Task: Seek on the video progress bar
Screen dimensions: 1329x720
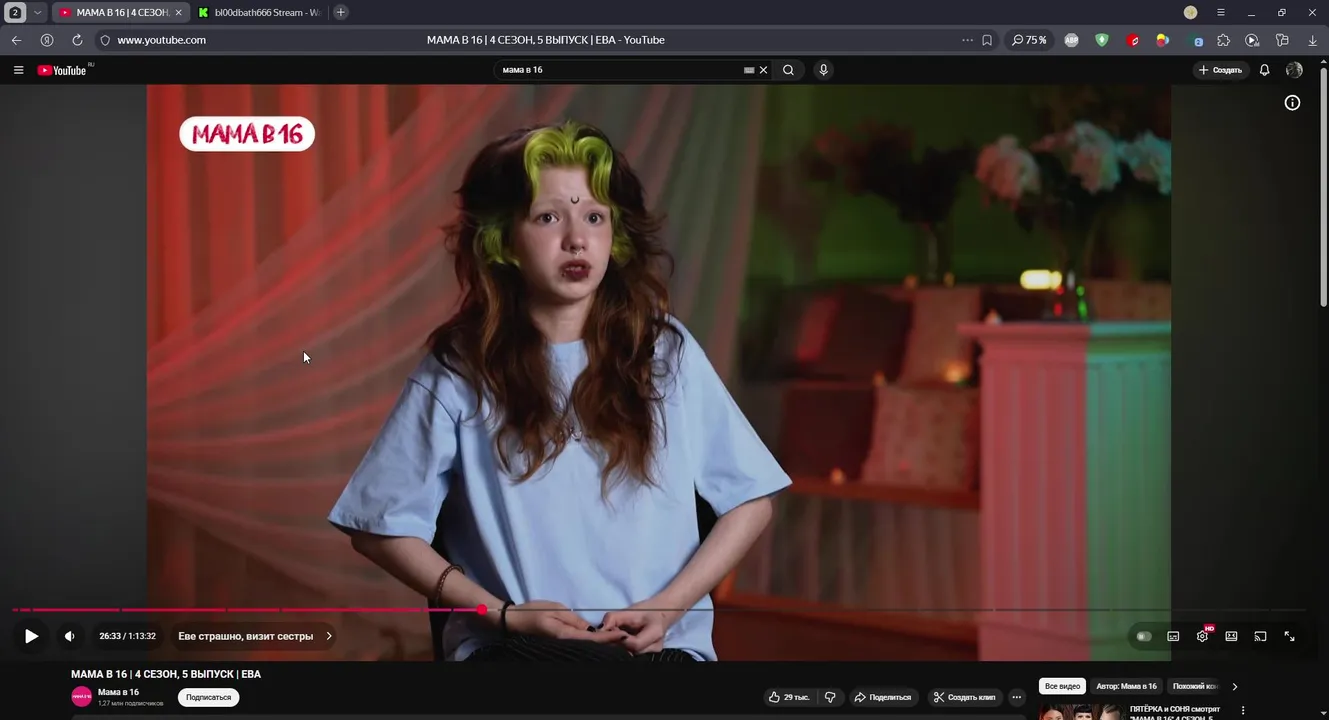Action: coord(659,609)
